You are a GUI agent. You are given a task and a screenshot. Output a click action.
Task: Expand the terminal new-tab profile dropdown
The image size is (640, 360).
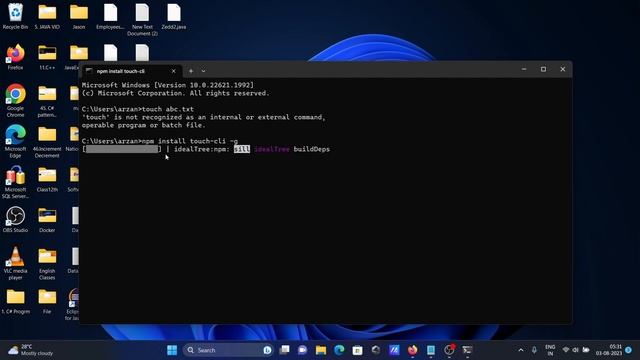pyautogui.click(x=203, y=71)
